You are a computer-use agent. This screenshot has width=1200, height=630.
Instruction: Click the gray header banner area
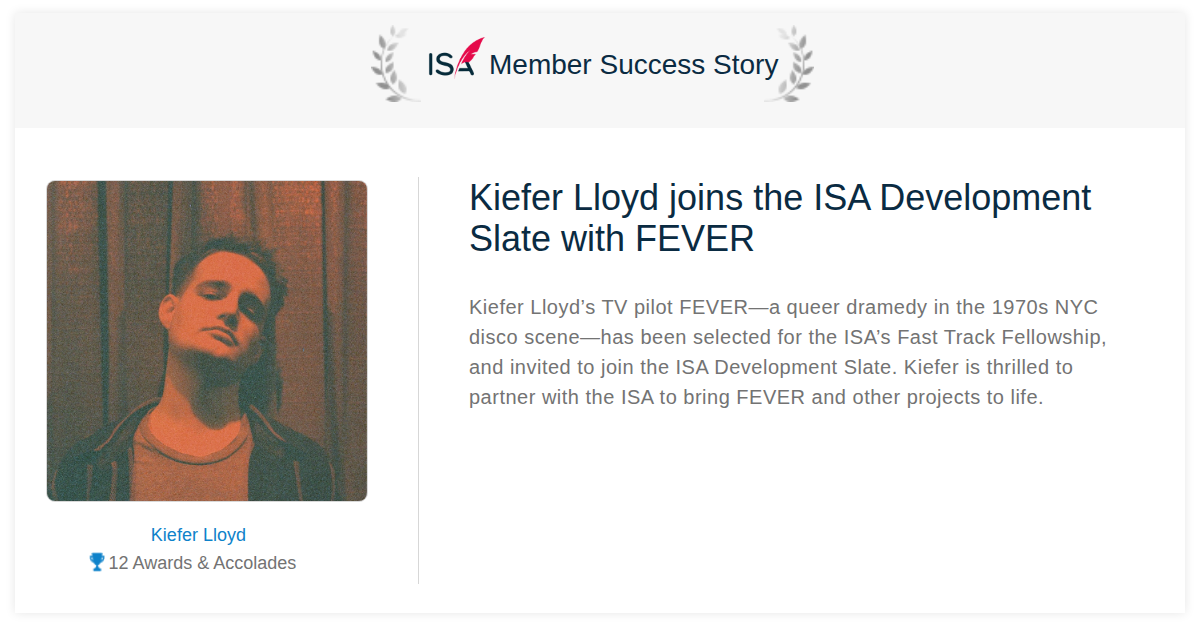(x=600, y=70)
